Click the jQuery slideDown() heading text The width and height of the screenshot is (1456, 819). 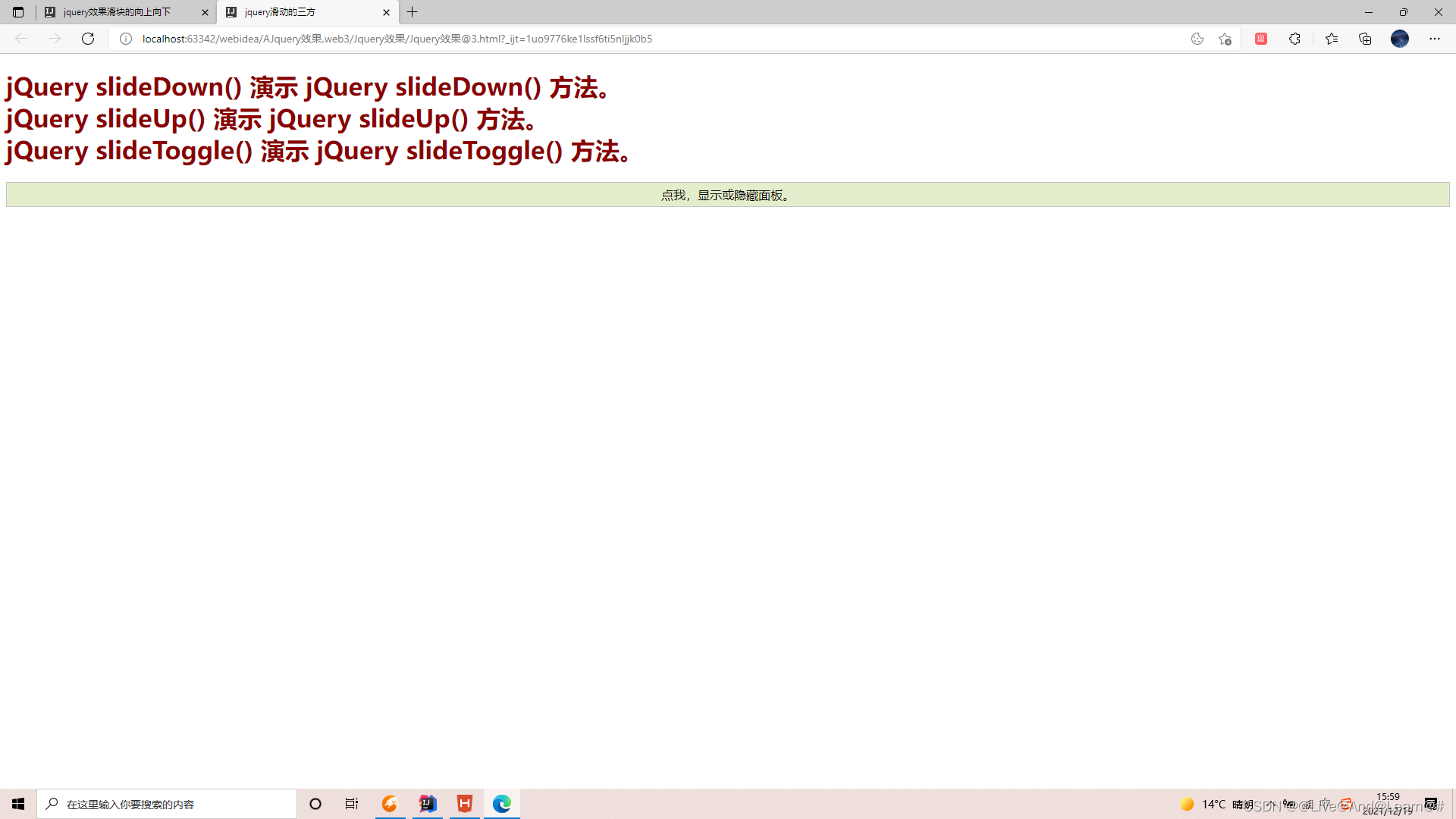point(307,87)
